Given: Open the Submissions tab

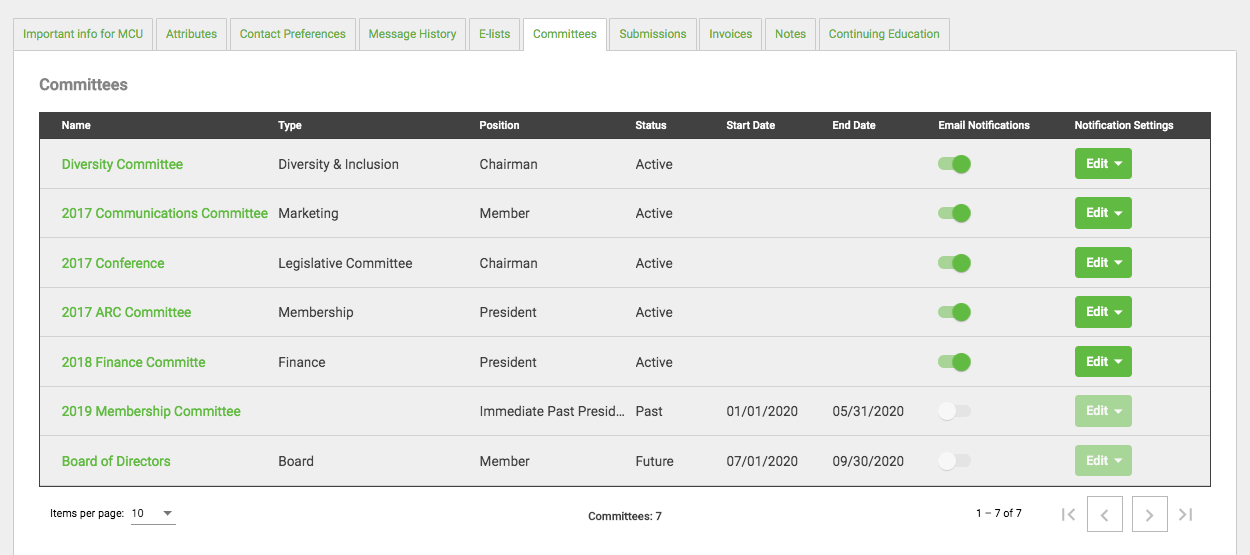Looking at the screenshot, I should pyautogui.click(x=653, y=34).
